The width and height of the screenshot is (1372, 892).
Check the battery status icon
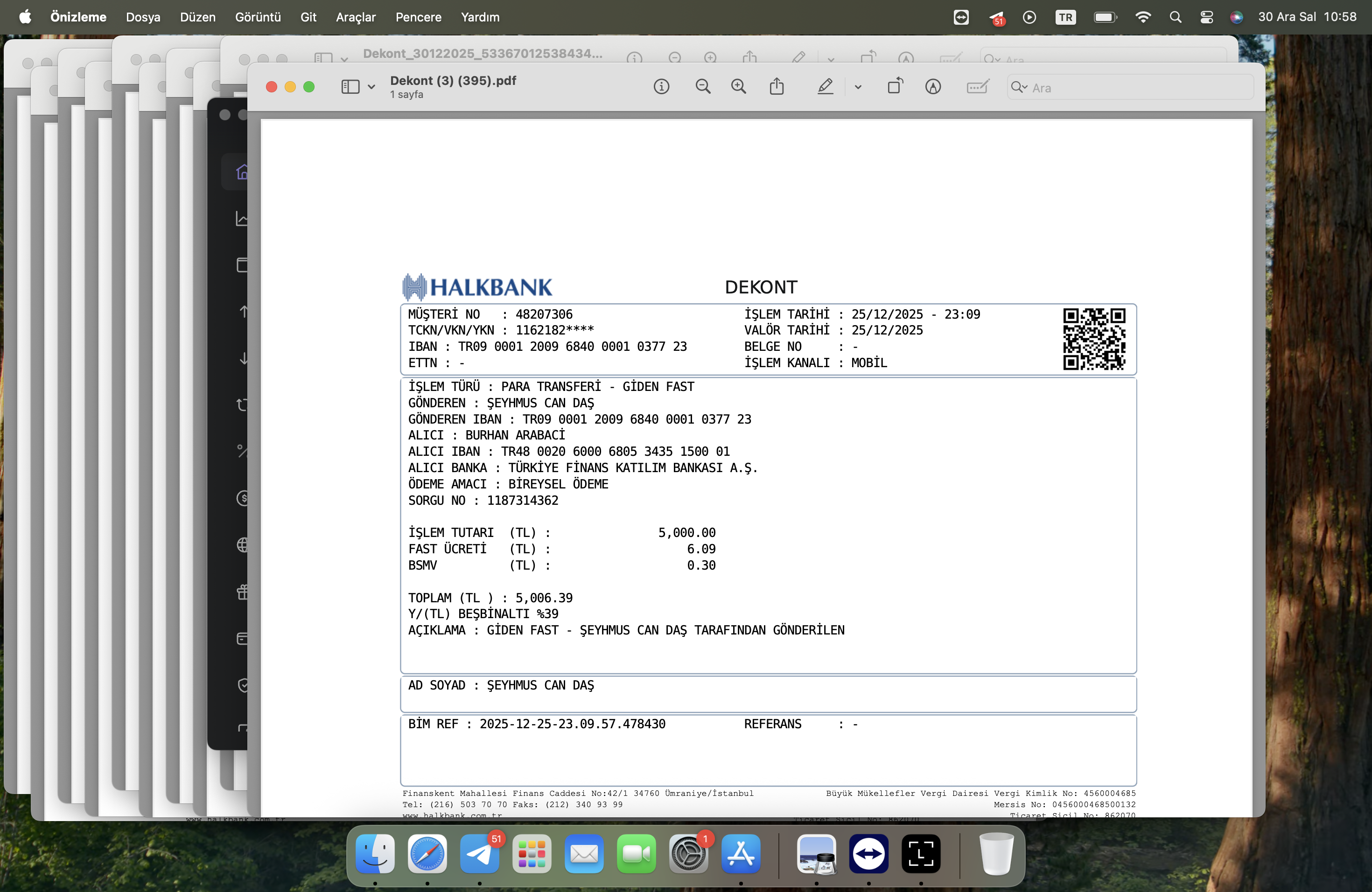click(1105, 17)
